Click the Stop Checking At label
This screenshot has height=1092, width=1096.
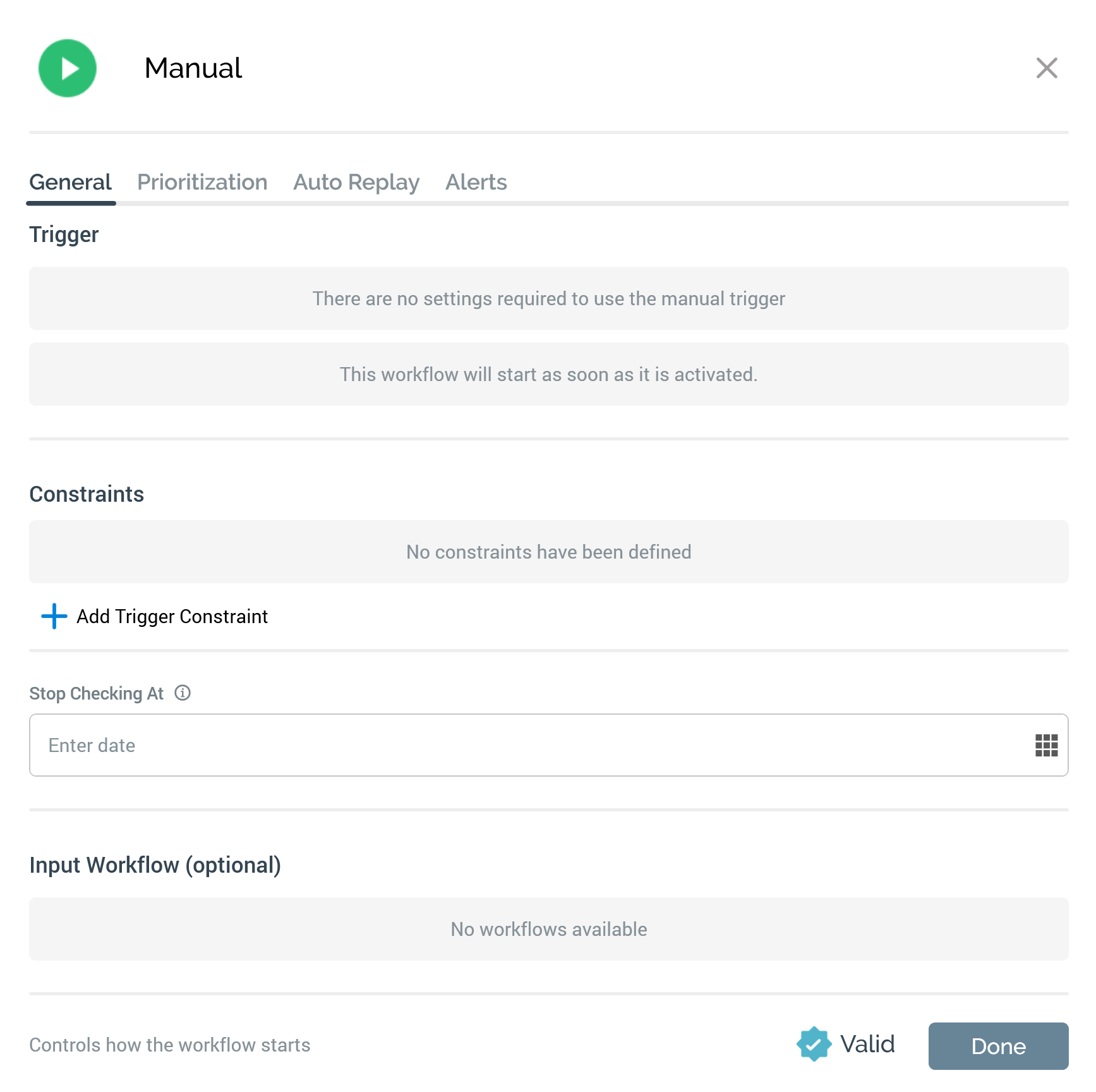[96, 694]
